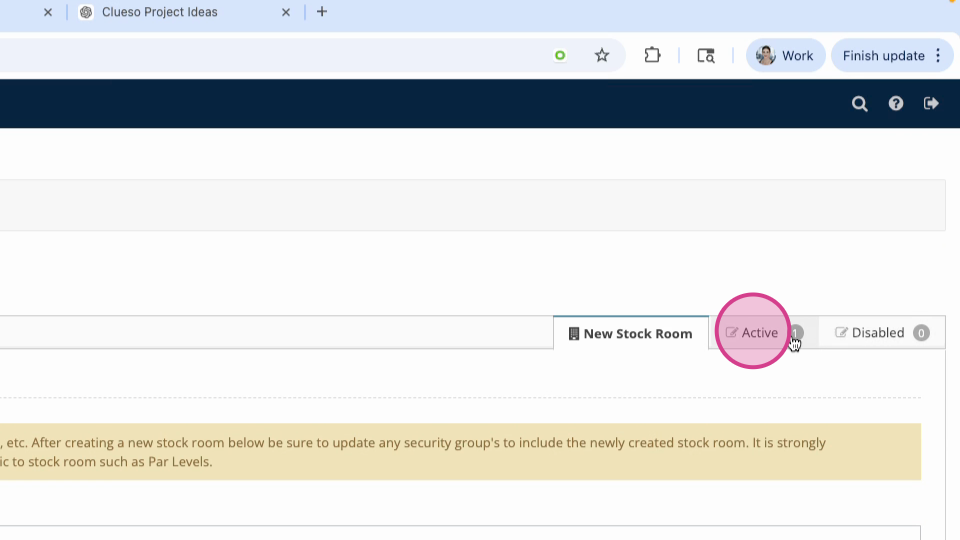Close the Clueso Project Ideas tab

point(285,12)
